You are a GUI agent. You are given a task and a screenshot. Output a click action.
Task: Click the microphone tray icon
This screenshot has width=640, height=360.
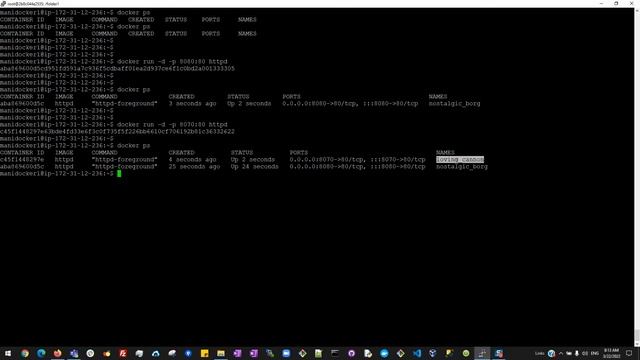coord(577,353)
